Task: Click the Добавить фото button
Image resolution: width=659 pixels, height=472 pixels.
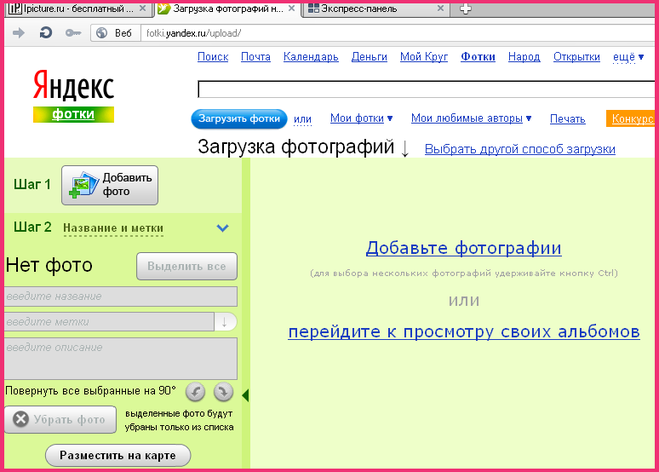Action: 110,184
